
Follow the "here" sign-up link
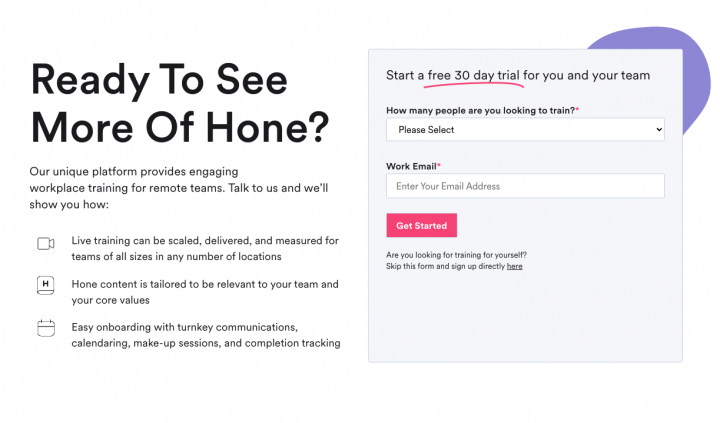tap(514, 267)
